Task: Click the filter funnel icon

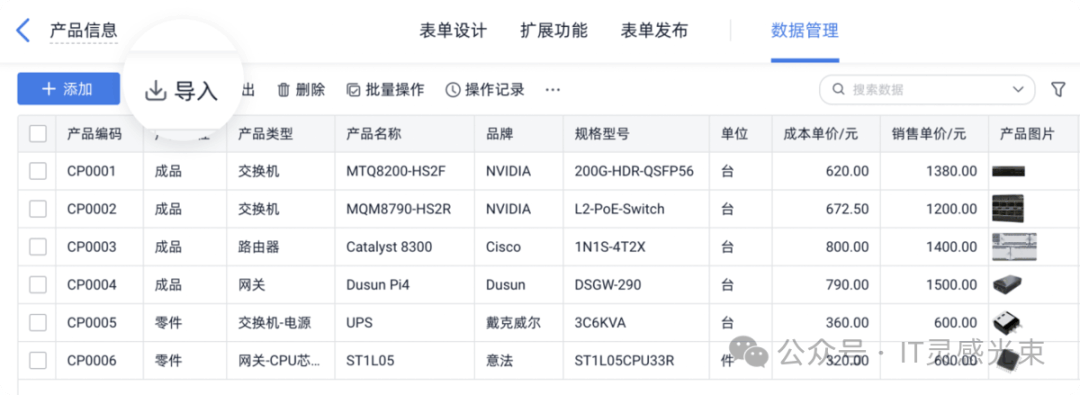Action: [x=1058, y=90]
